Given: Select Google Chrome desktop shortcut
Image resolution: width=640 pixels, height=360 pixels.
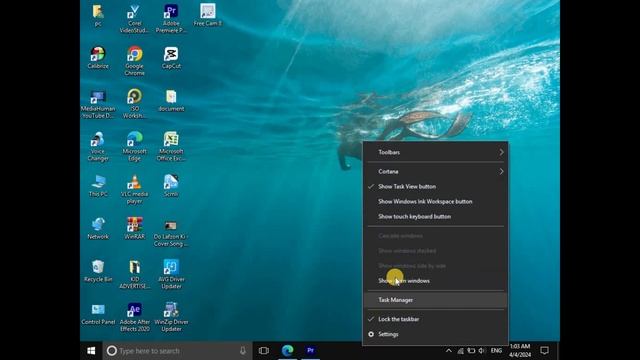Looking at the screenshot, I should [x=134, y=61].
